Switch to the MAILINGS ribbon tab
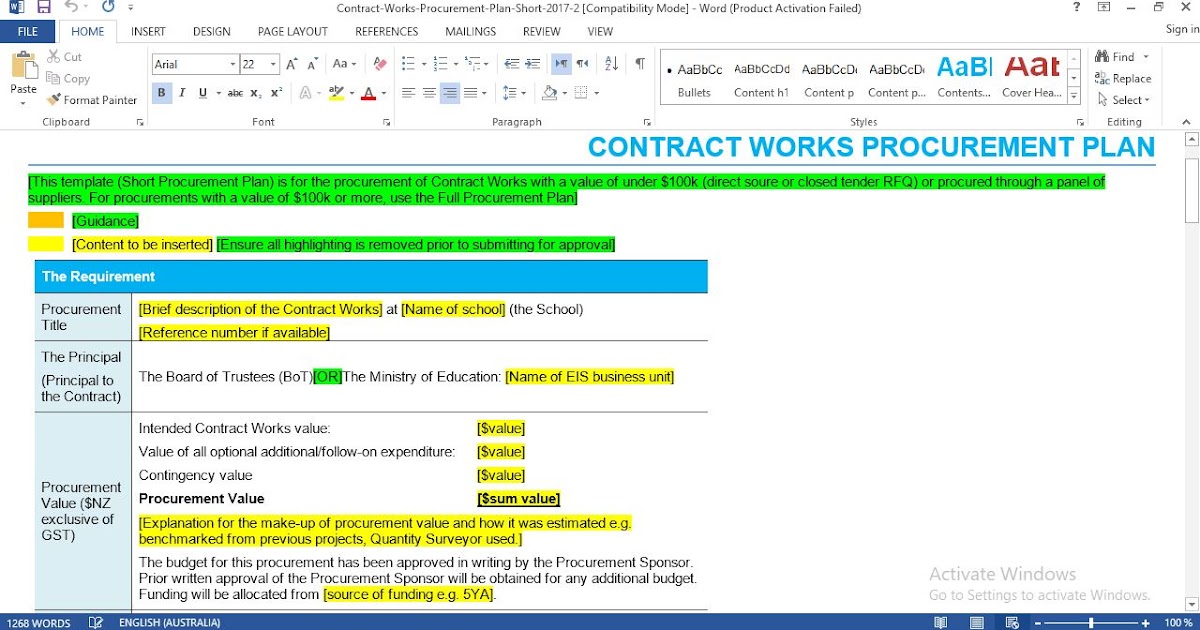The width and height of the screenshot is (1200, 630). pyautogui.click(x=469, y=31)
